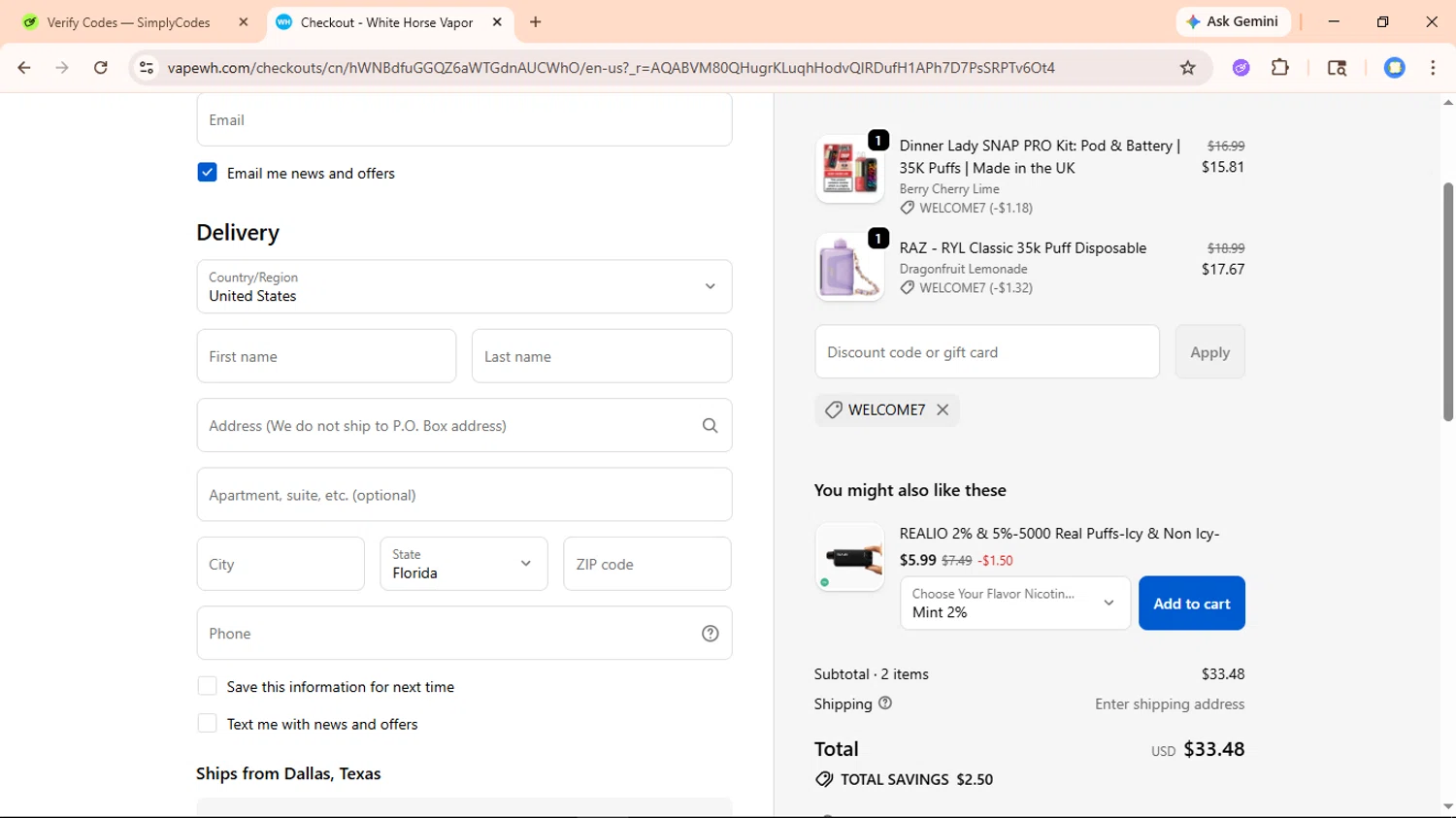Open the Extensions puzzle icon
Viewport: 1456px width, 818px height.
click(1280, 68)
